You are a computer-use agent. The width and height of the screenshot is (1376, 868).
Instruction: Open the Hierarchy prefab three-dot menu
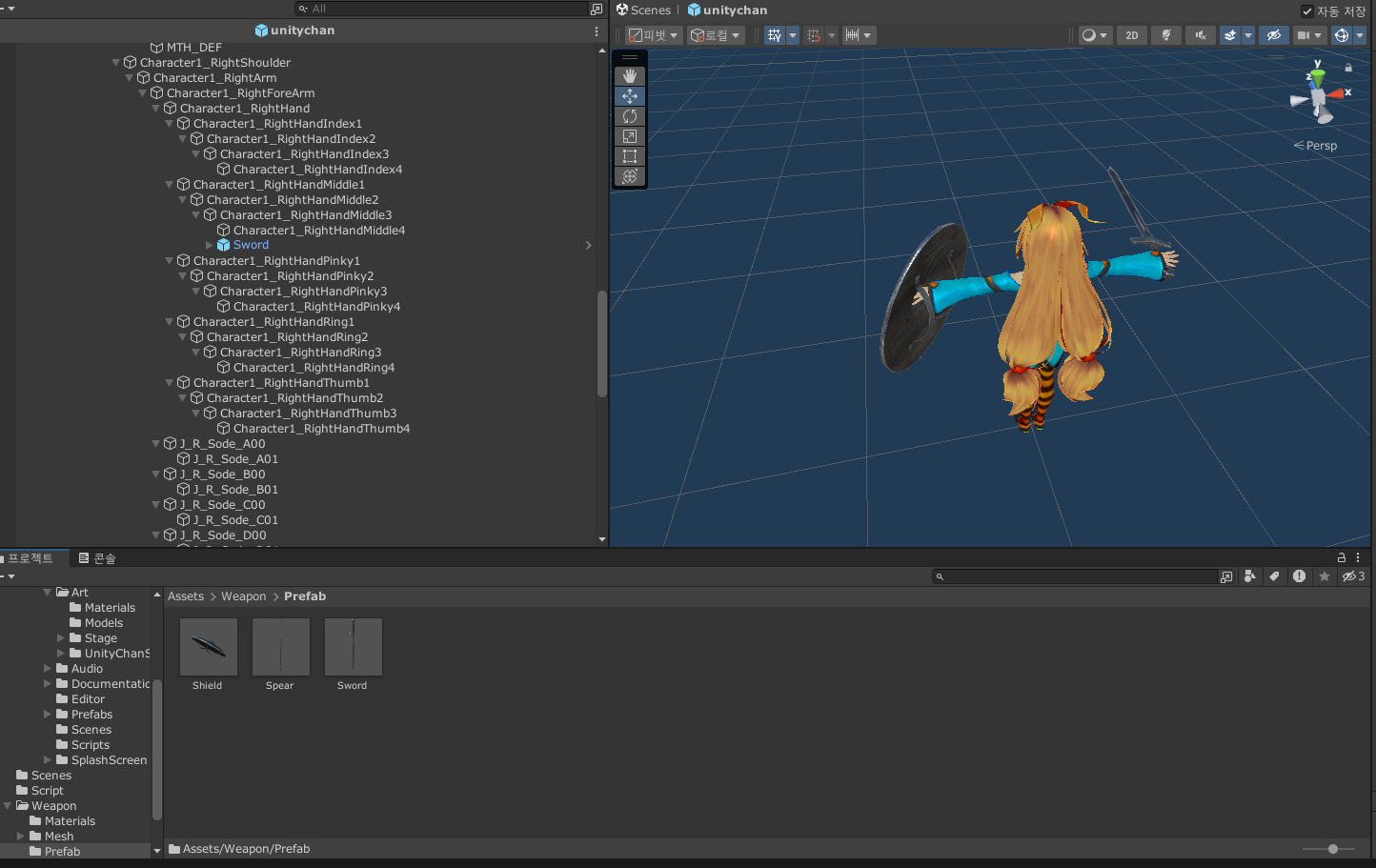[597, 30]
